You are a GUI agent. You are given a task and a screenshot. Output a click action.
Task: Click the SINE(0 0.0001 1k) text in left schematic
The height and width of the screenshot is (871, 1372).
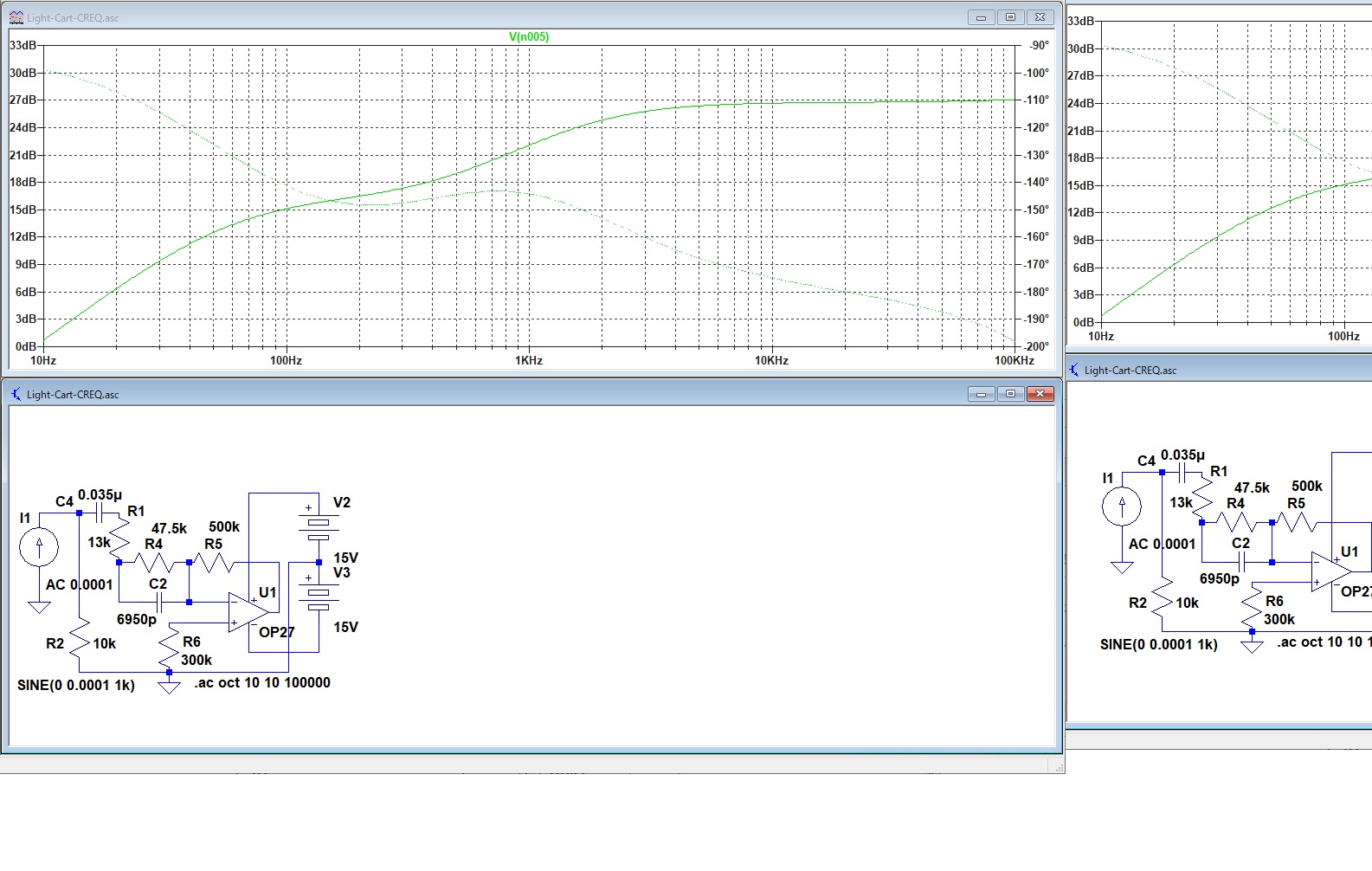[76, 685]
